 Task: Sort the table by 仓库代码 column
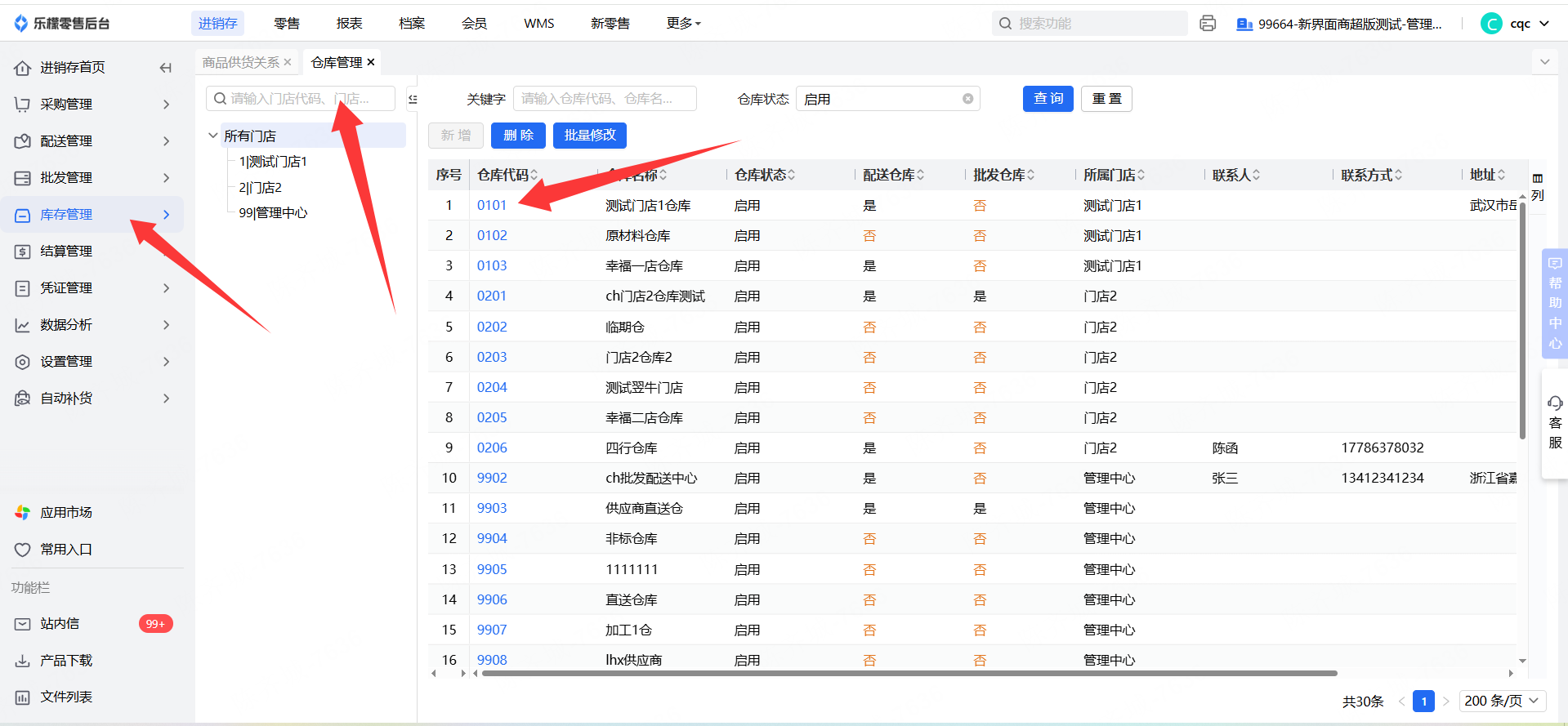pyautogui.click(x=534, y=175)
